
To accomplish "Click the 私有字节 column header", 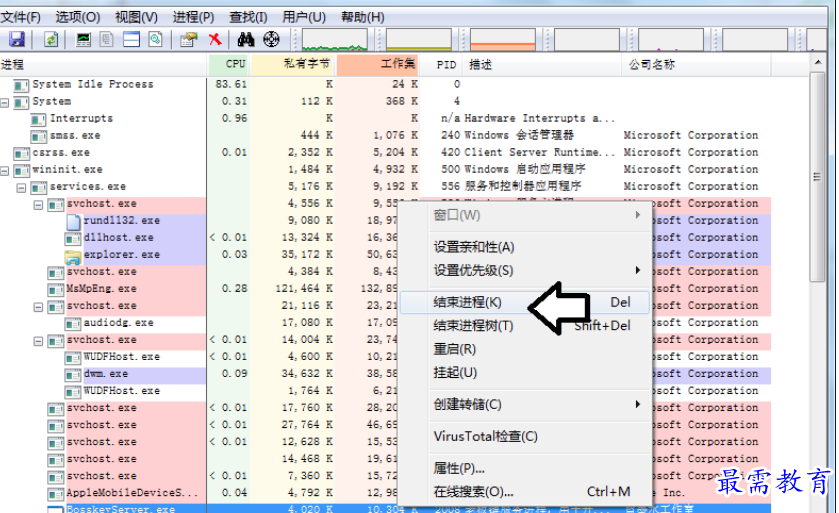I will click(x=292, y=64).
